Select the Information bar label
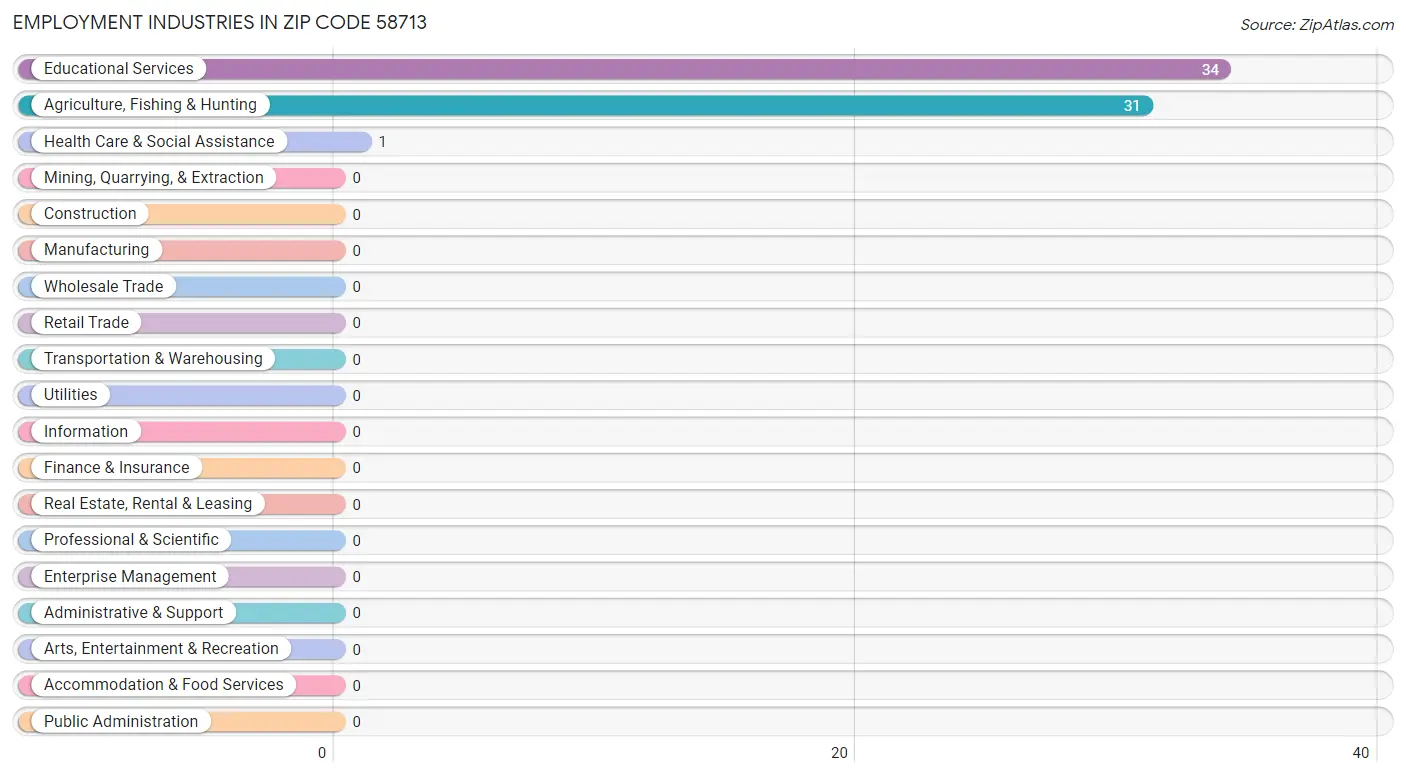The height and width of the screenshot is (776, 1406). point(86,432)
